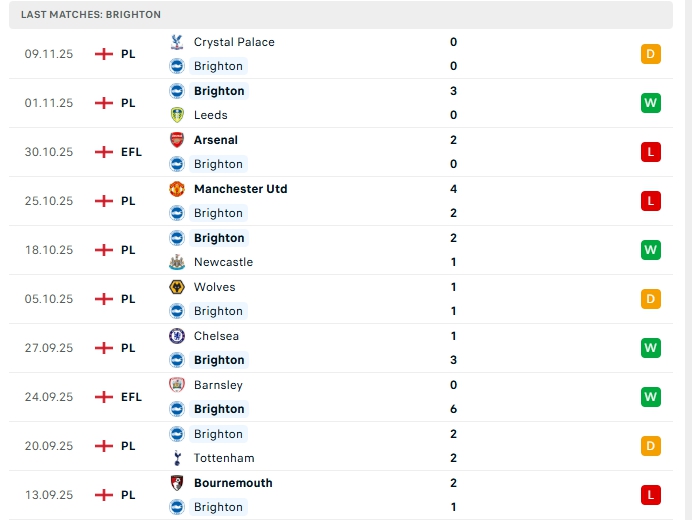Viewport: 692px width, 520px height.
Task: Open the Bournemouth team link
Action: click(x=233, y=483)
